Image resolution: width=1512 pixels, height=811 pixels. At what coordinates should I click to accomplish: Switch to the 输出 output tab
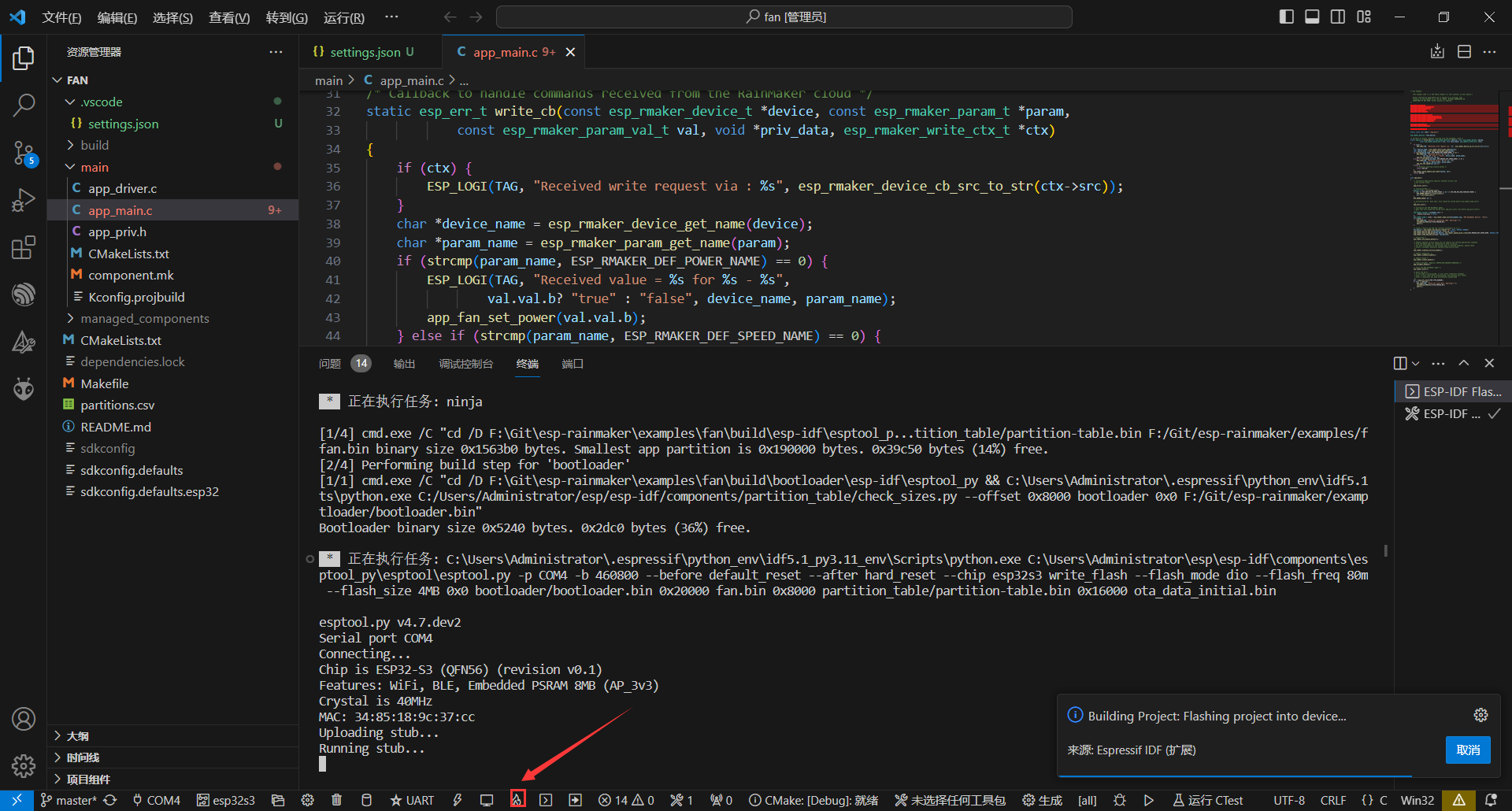pos(404,363)
